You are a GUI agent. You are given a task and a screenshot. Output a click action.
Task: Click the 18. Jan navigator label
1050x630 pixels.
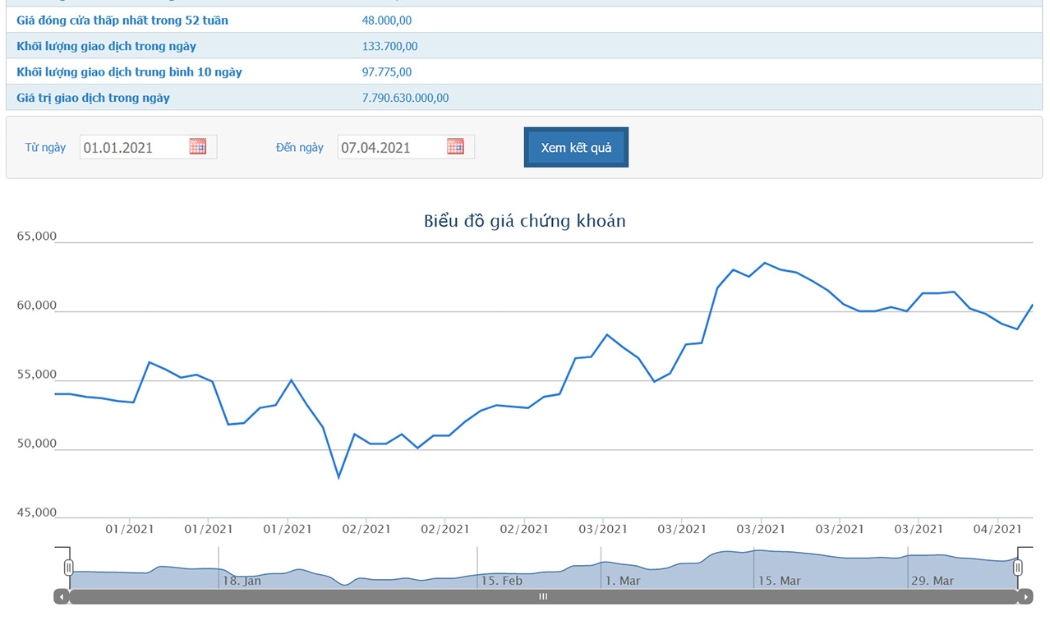[x=242, y=580]
